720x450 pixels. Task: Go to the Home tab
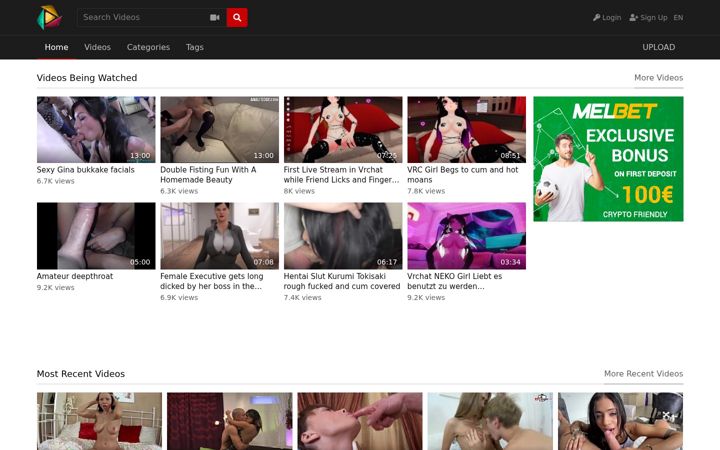(x=56, y=47)
